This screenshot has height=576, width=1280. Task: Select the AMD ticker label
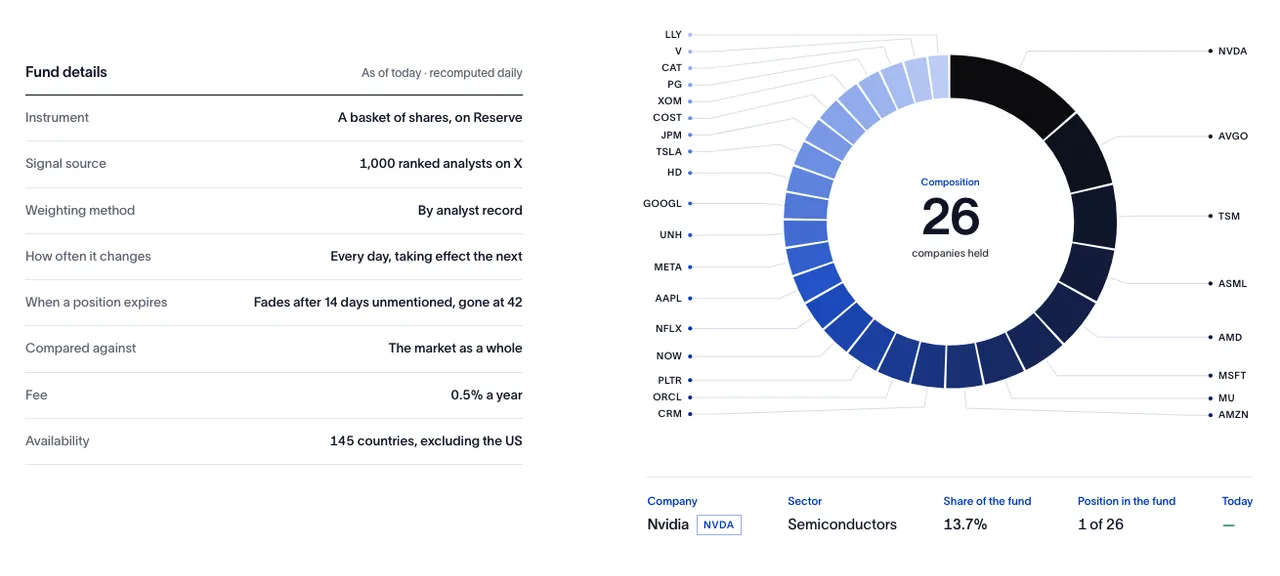[x=1229, y=338]
